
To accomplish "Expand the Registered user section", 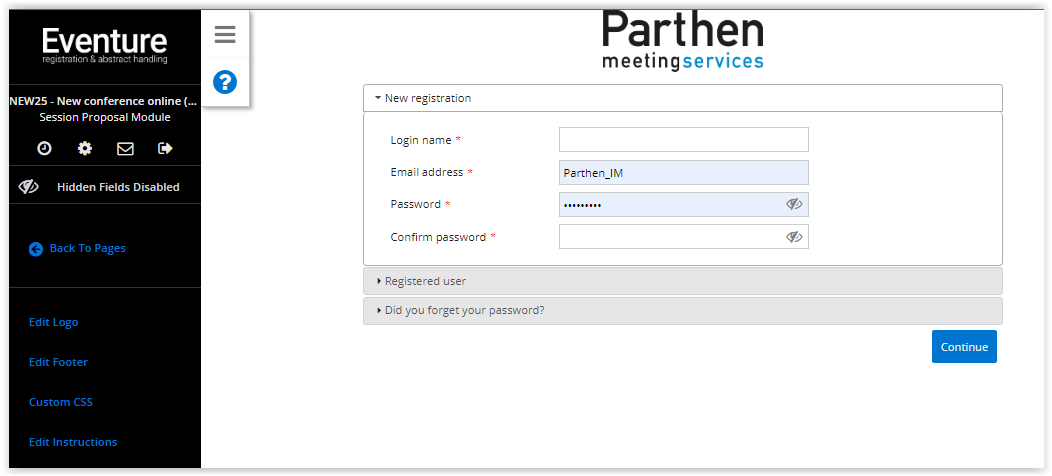I will 683,281.
